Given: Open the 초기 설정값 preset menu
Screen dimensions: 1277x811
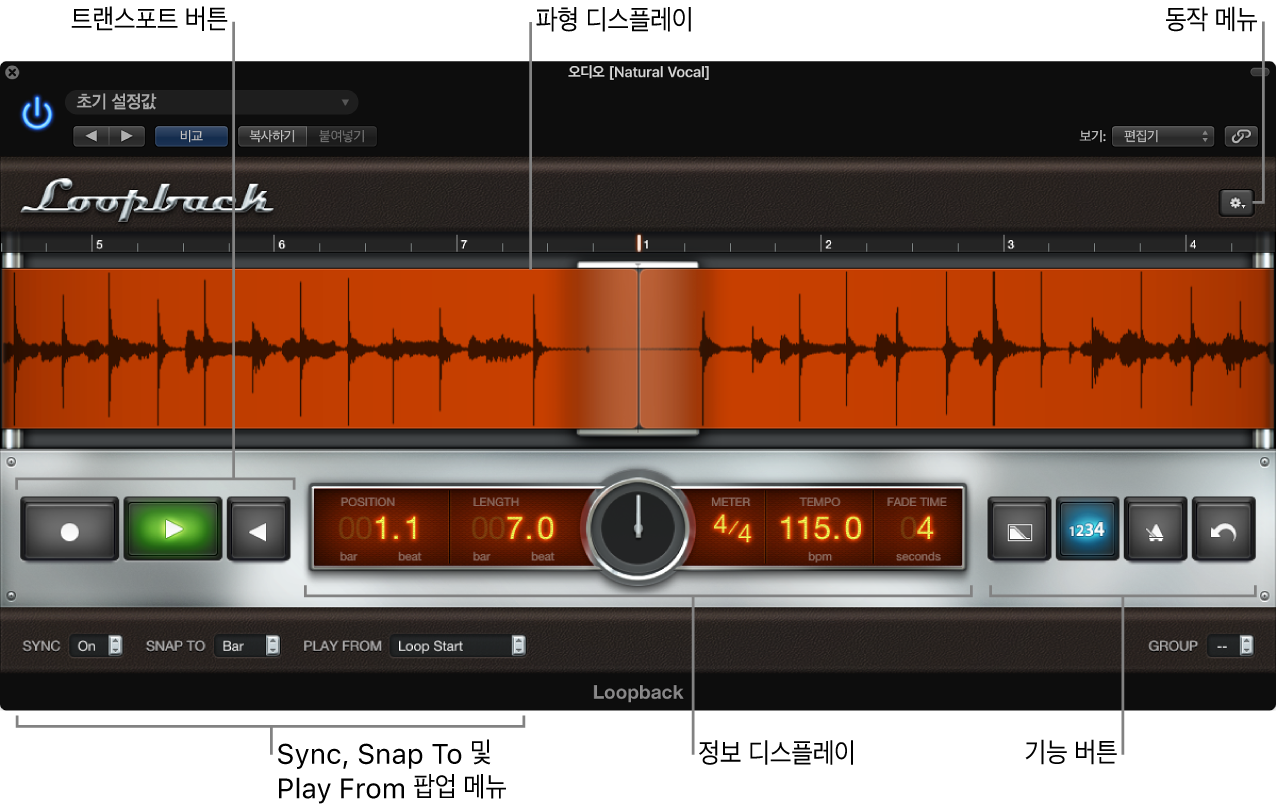Looking at the screenshot, I should click(212, 102).
